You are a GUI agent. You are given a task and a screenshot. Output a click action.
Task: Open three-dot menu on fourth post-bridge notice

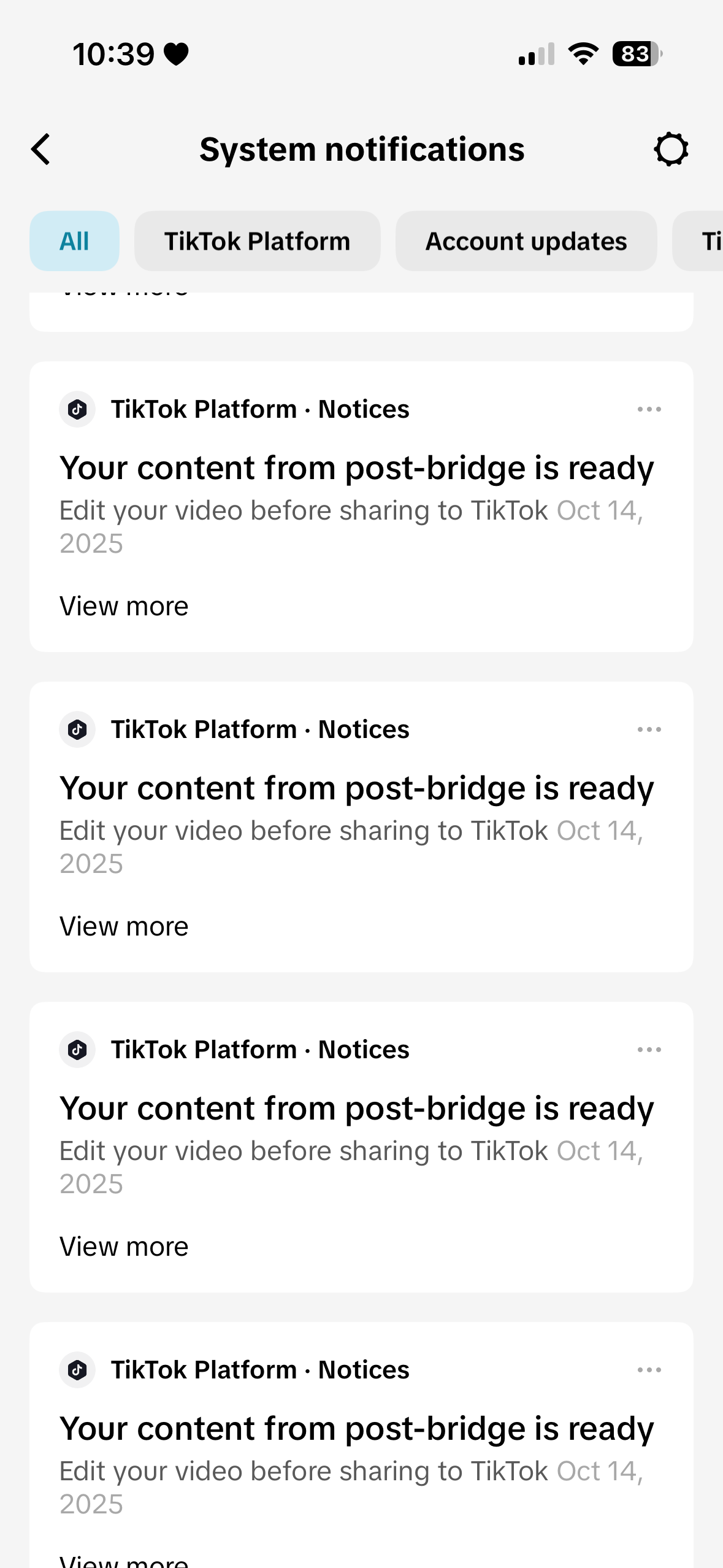pos(649,1370)
